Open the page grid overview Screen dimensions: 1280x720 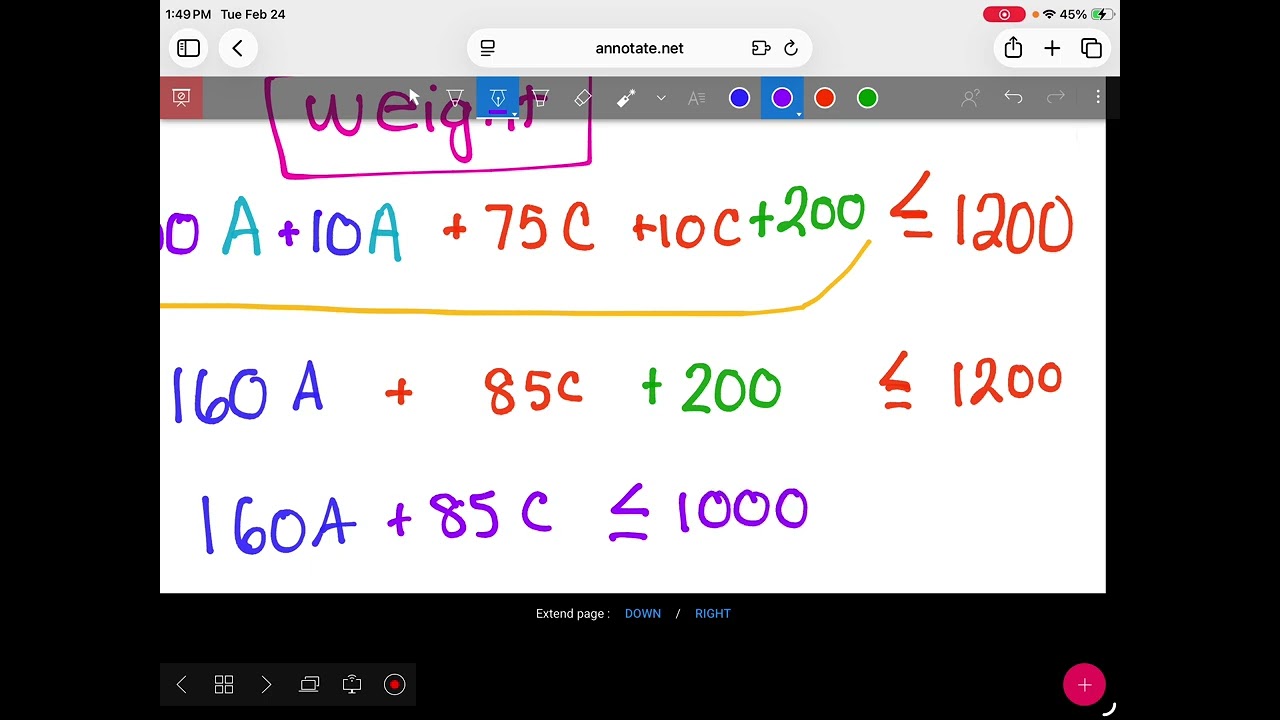(x=224, y=685)
